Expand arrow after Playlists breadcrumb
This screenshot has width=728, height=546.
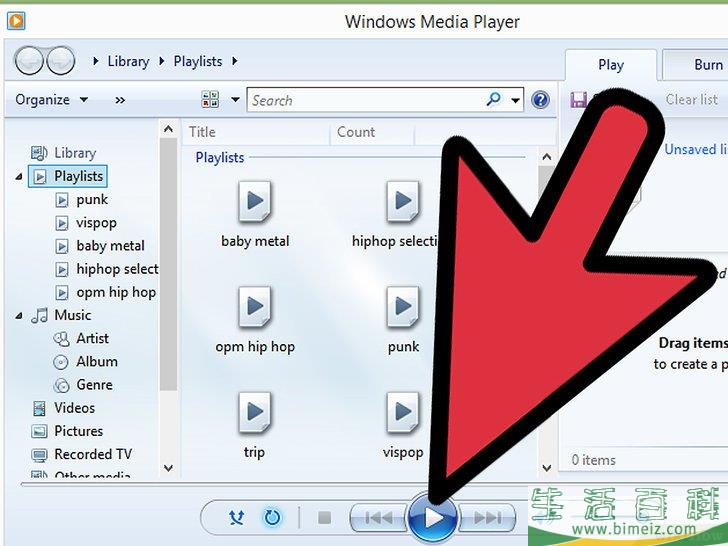234,61
